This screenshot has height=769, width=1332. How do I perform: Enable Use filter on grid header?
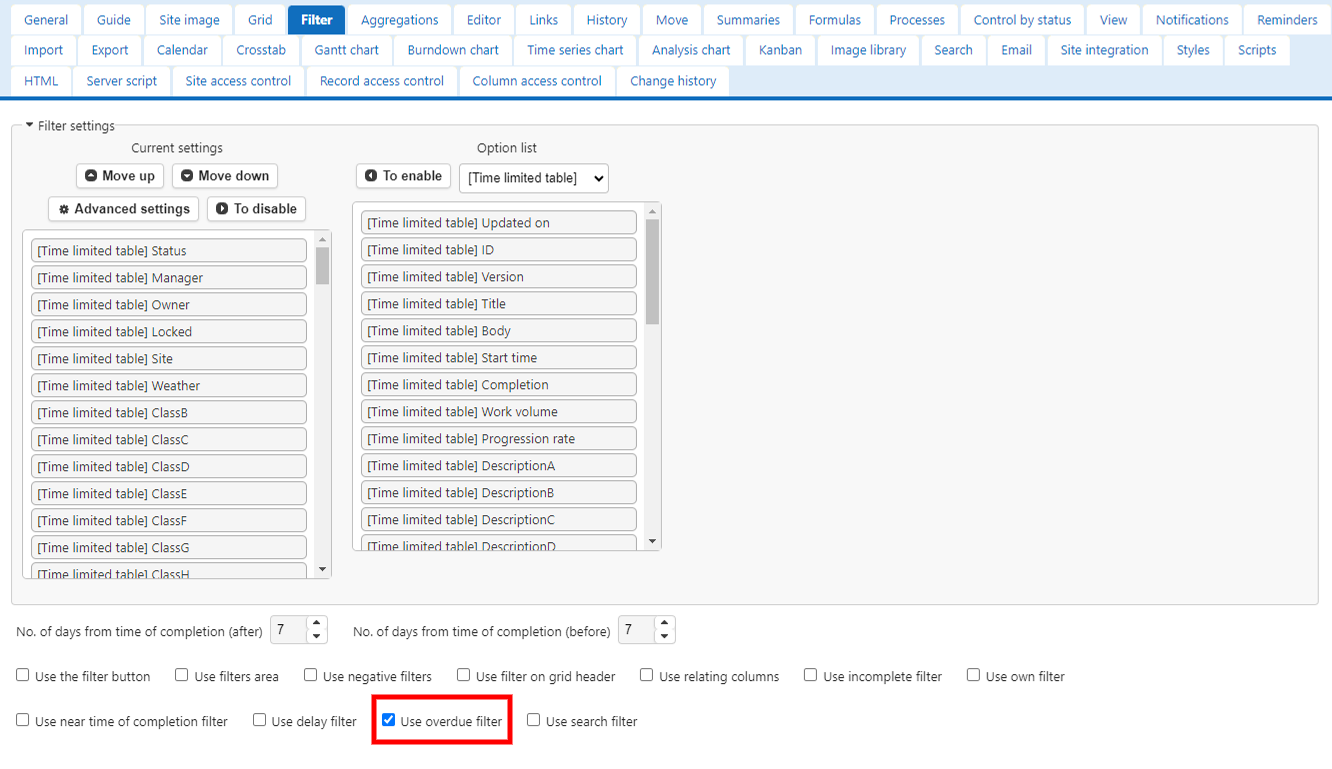coord(464,676)
